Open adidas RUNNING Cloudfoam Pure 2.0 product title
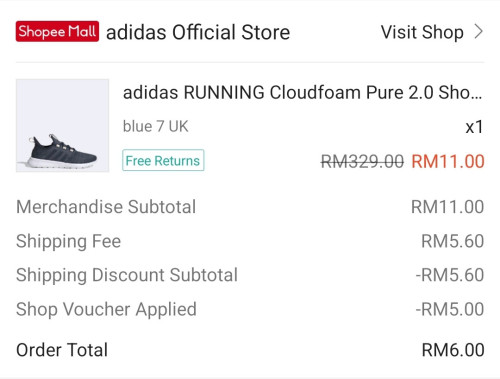Image resolution: width=500 pixels, height=379 pixels. click(x=302, y=92)
